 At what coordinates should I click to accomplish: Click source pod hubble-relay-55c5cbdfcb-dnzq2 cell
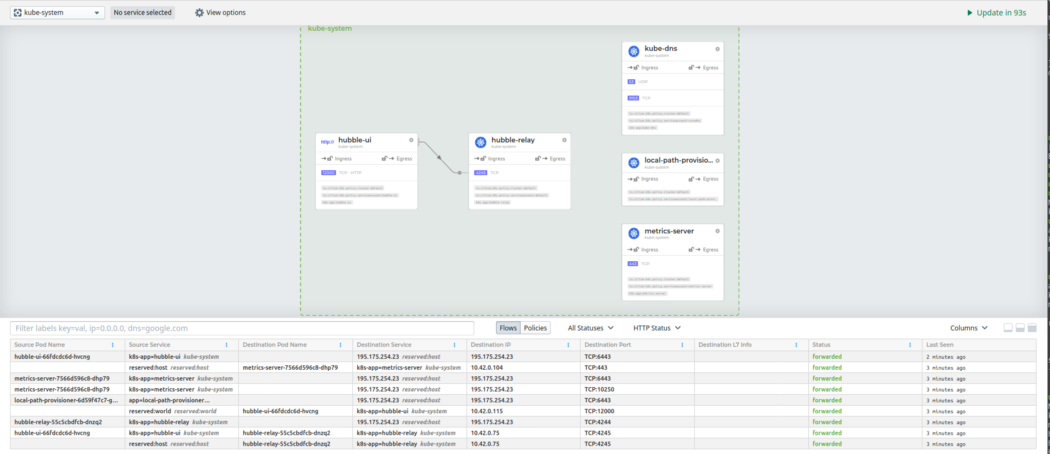[67, 422]
